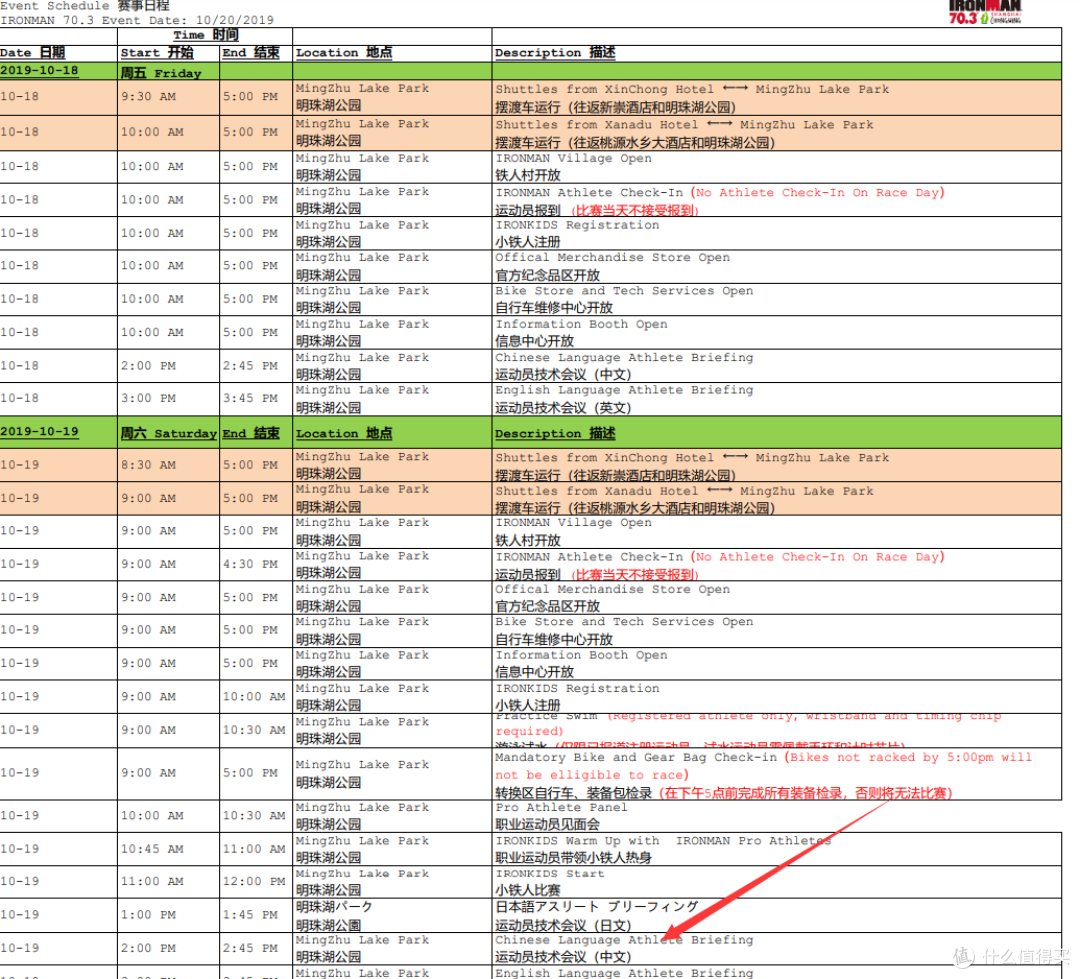
Task: Click the '4:30 PM' check-in end time
Action: (x=250, y=564)
